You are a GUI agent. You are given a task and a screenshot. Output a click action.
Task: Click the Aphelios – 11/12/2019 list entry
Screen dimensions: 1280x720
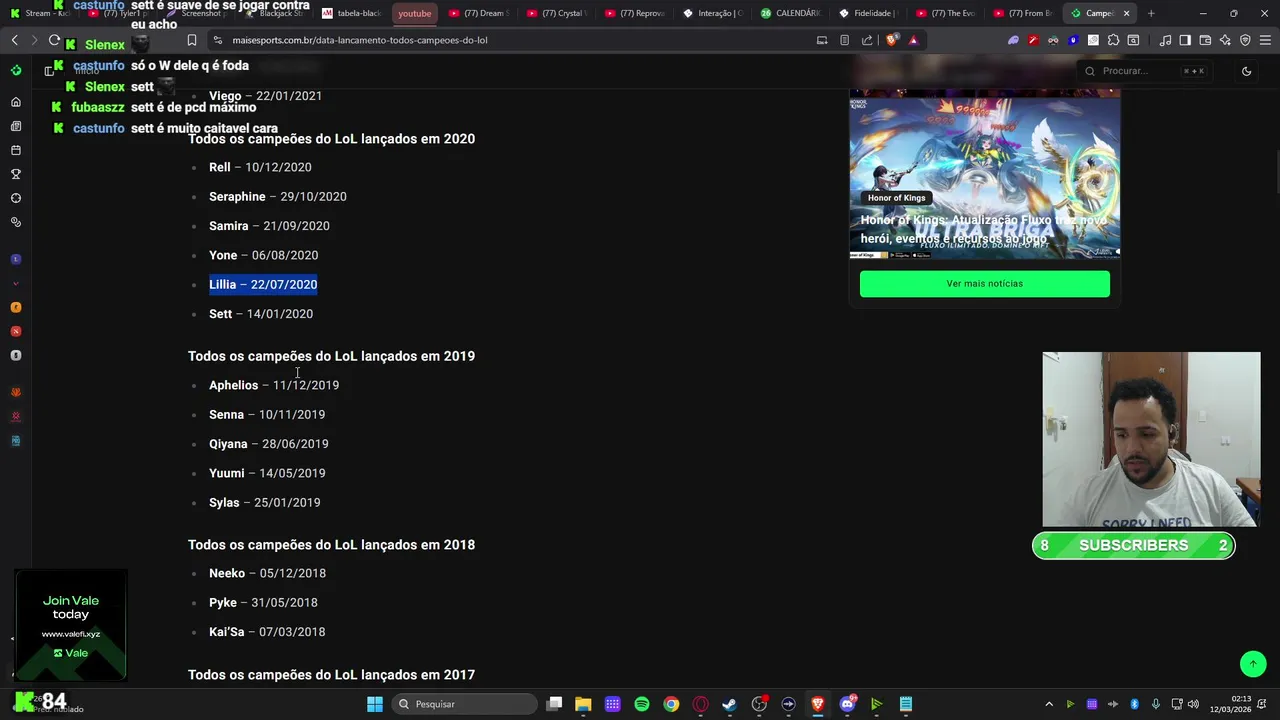[274, 385]
